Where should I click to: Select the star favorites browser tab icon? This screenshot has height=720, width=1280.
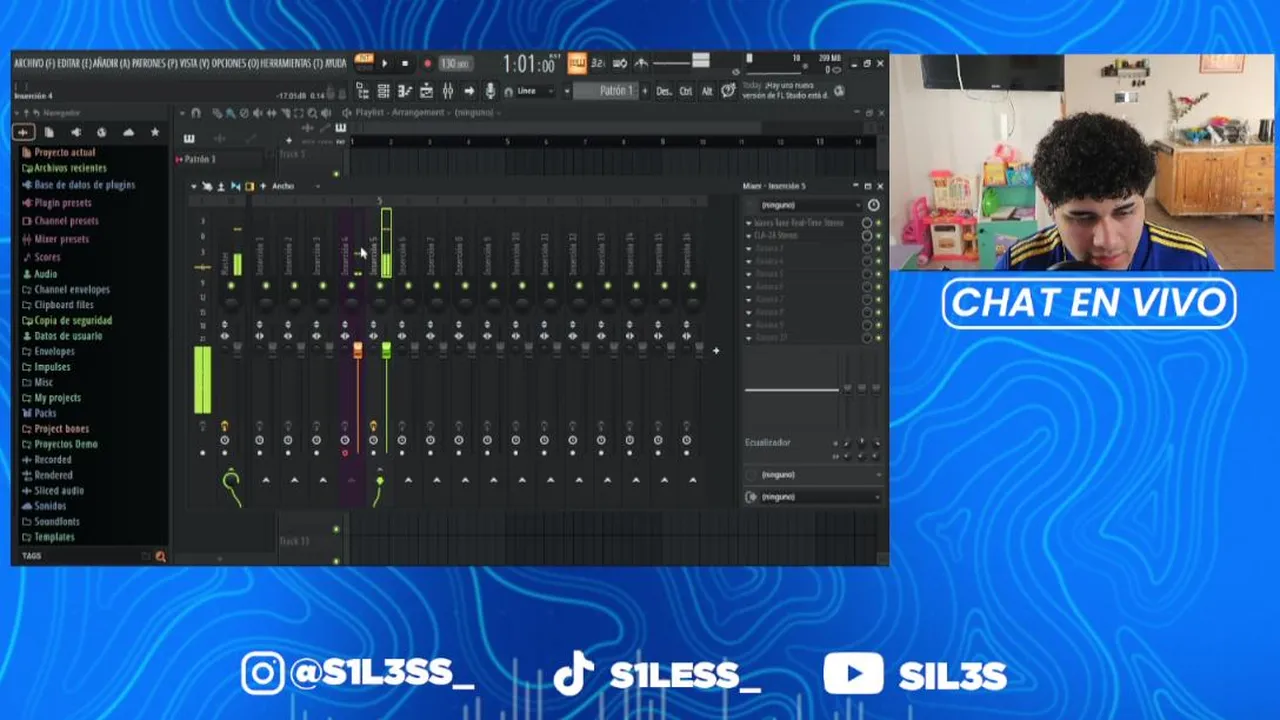tap(154, 132)
